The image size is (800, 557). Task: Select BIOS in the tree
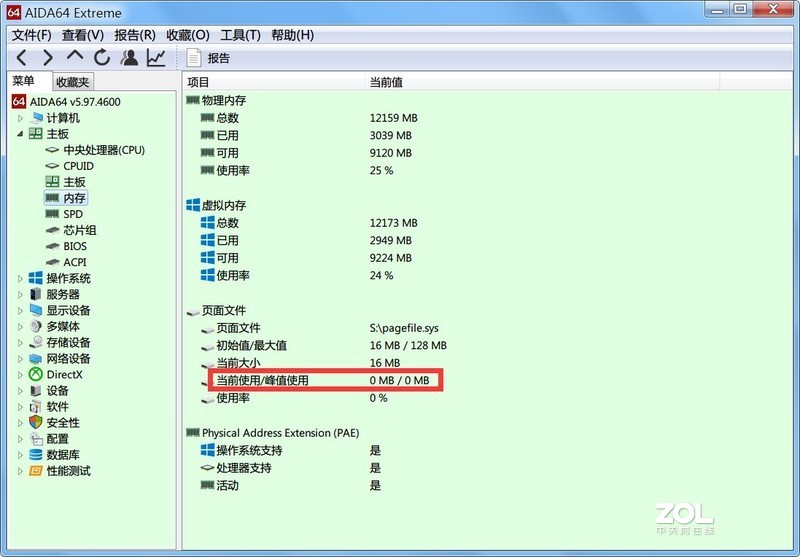[x=75, y=246]
